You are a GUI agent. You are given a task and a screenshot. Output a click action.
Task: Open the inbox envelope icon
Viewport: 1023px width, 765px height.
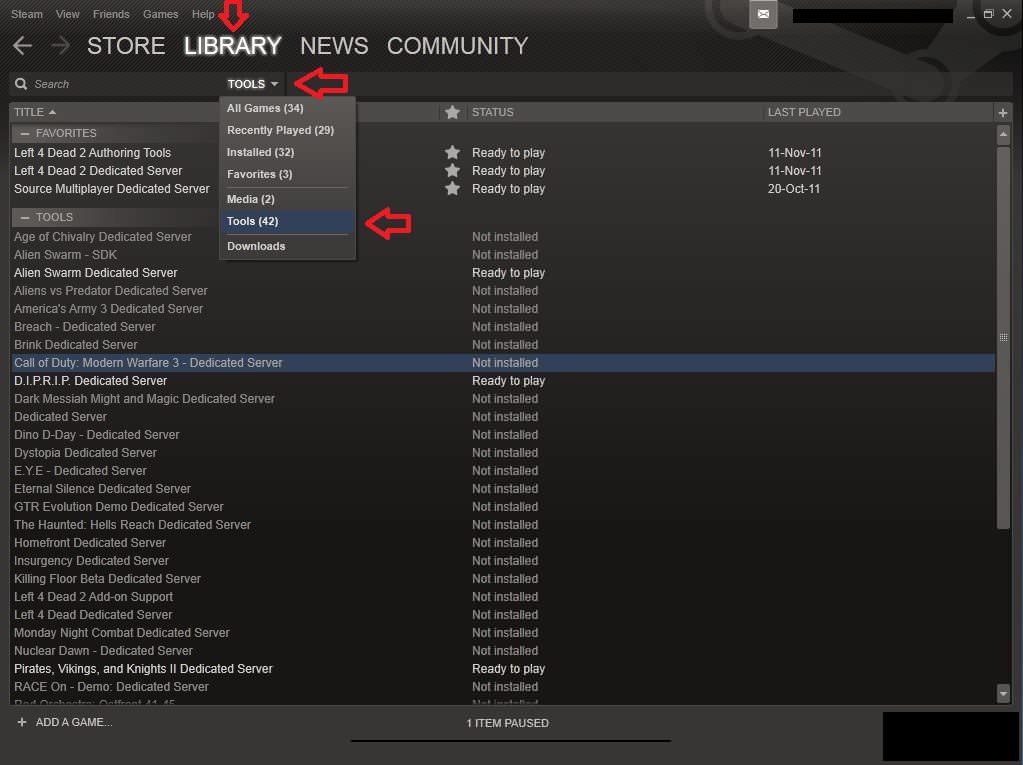pyautogui.click(x=763, y=14)
